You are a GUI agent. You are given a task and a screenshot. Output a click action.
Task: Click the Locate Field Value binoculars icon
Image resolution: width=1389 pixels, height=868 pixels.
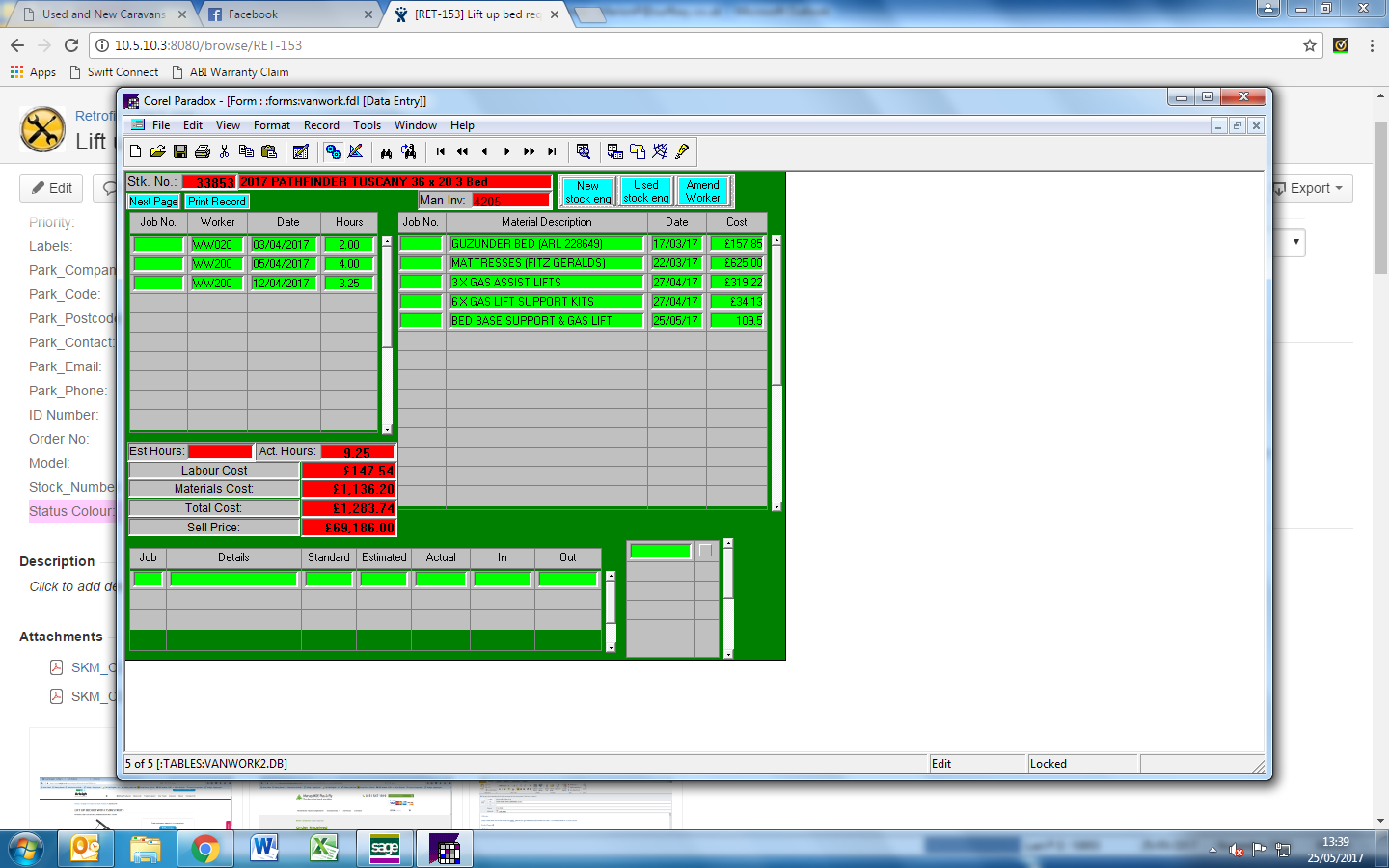pyautogui.click(x=387, y=151)
